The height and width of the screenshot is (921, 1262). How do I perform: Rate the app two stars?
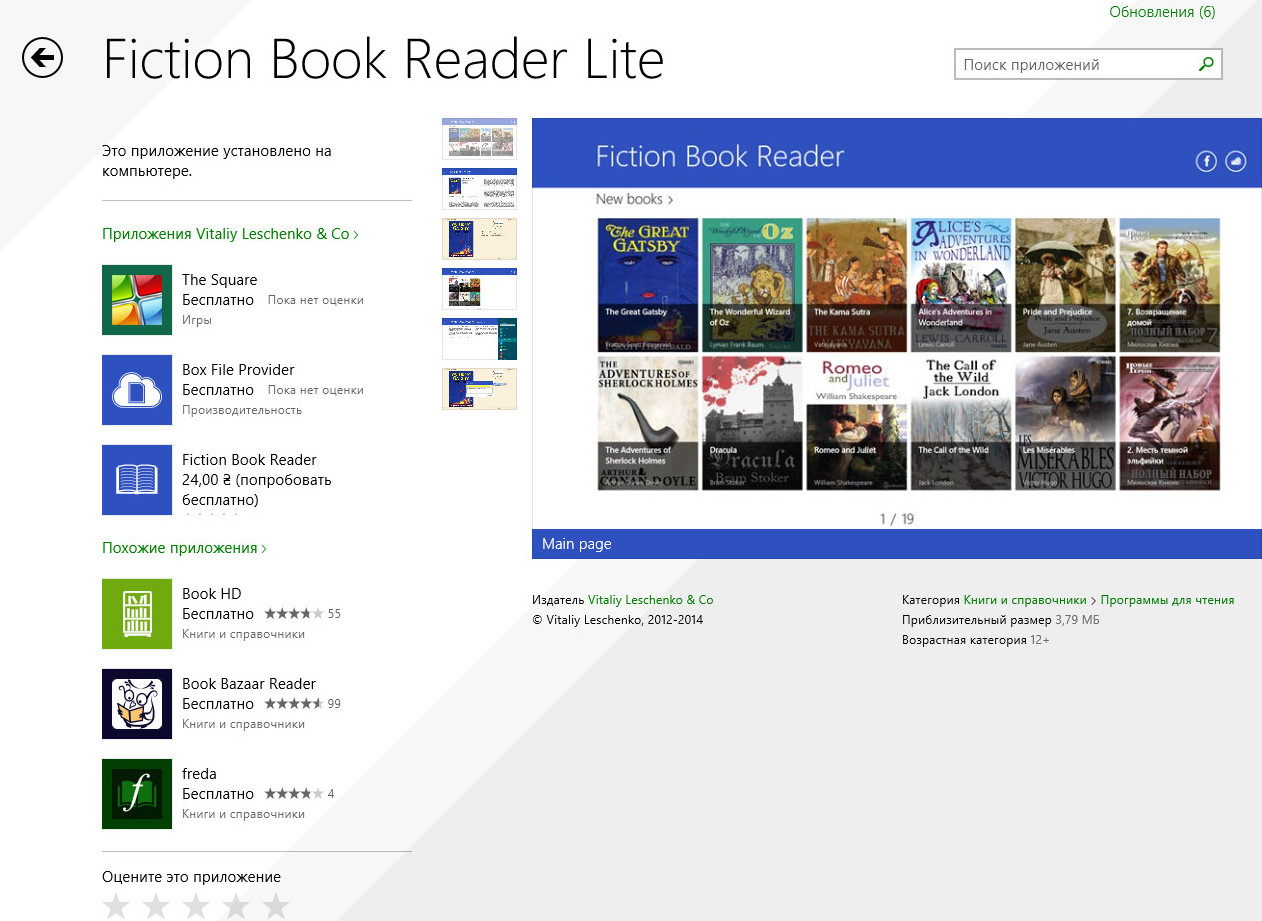click(x=156, y=906)
